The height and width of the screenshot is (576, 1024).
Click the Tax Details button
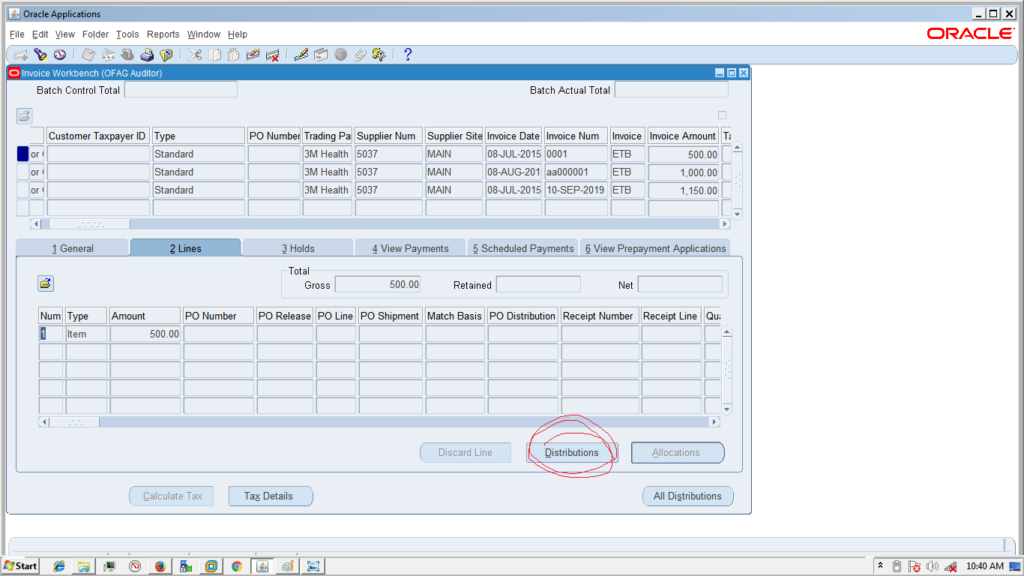(x=270, y=496)
